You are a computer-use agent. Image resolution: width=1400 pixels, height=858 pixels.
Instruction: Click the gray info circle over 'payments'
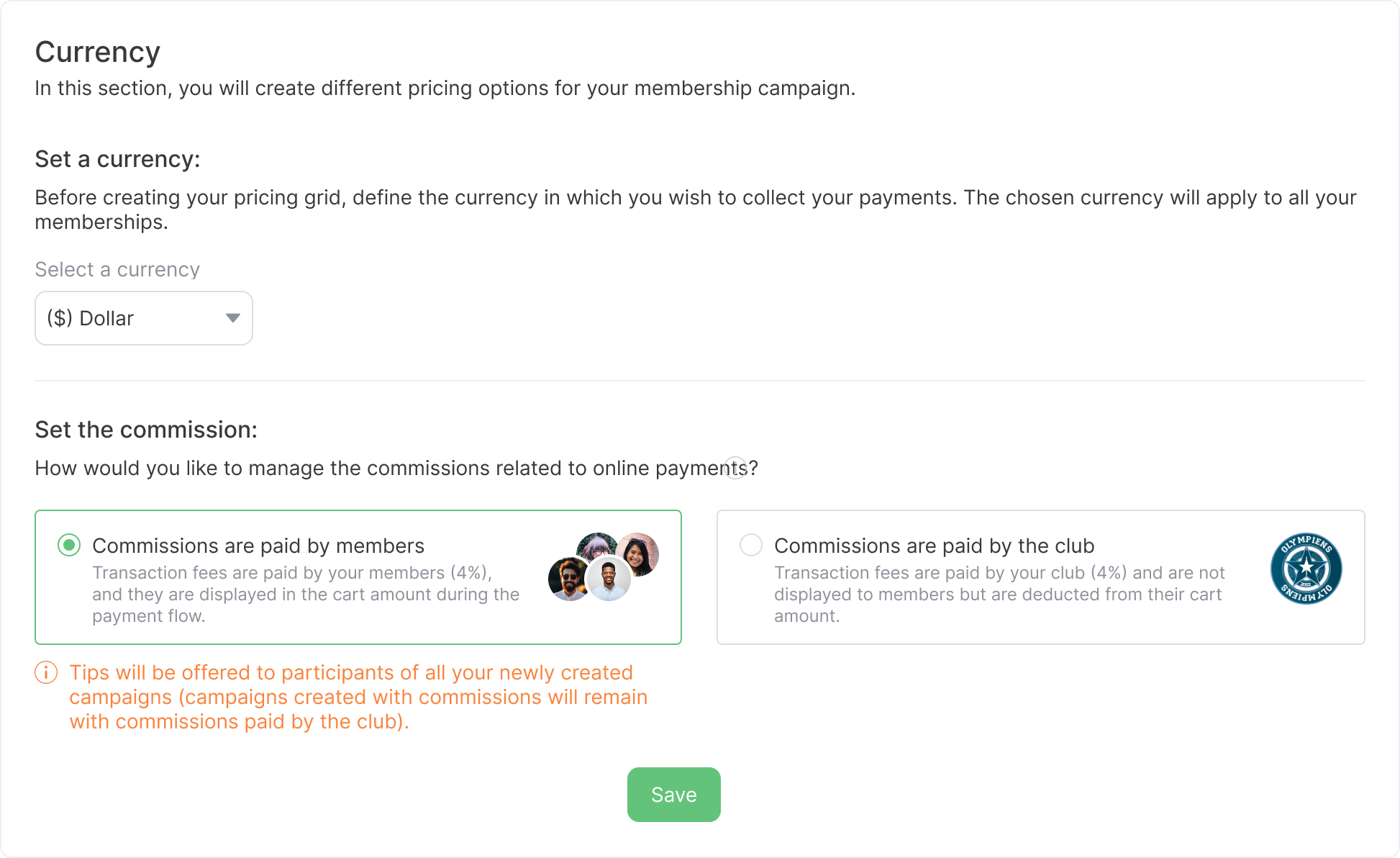coord(735,468)
